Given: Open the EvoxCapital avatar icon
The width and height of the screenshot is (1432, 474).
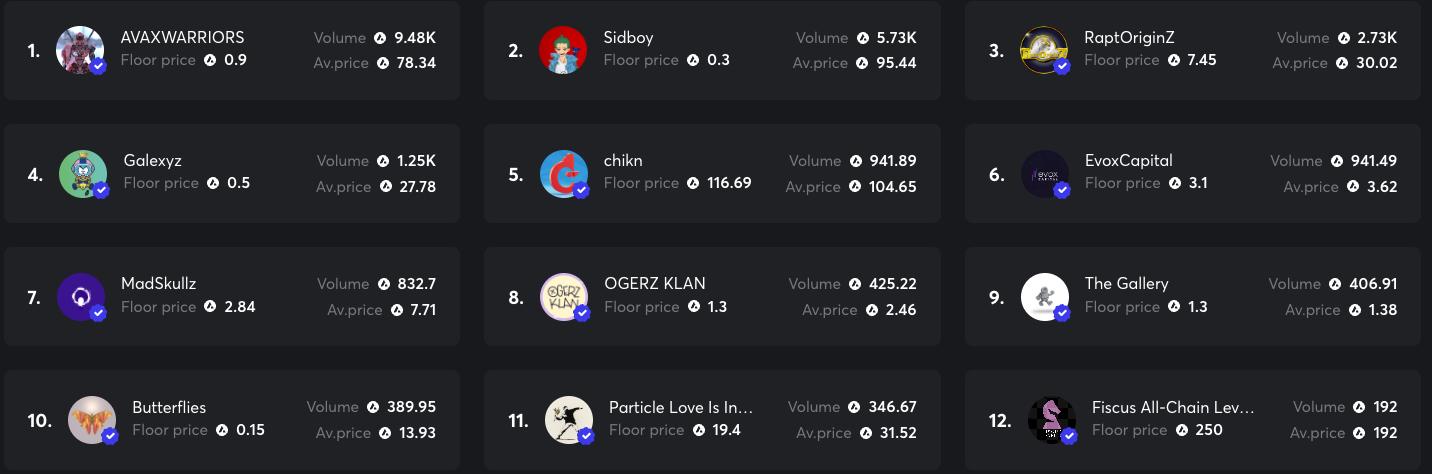Looking at the screenshot, I should [1045, 174].
